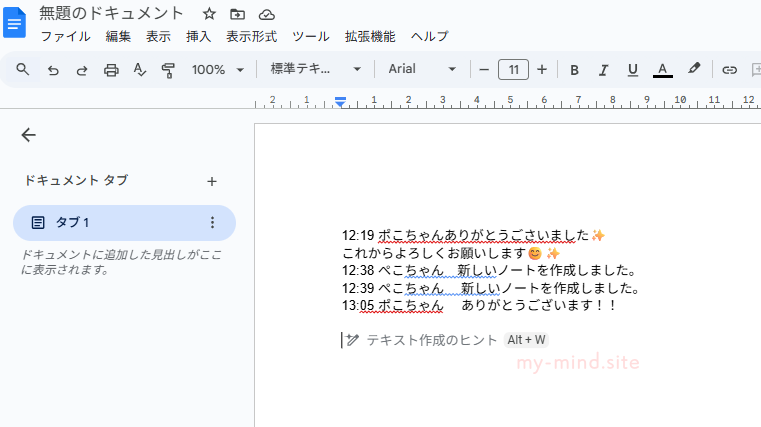Click the ドキュメント タブ heading
This screenshot has height=427, width=761.
[76, 181]
